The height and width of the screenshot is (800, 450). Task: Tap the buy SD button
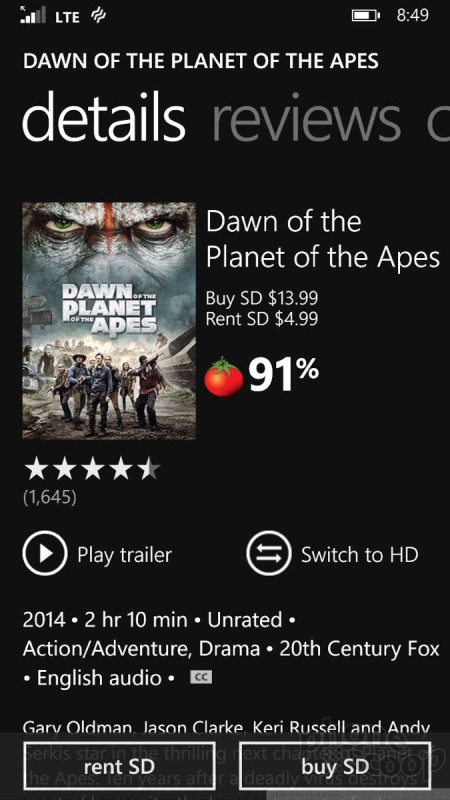pyautogui.click(x=335, y=766)
